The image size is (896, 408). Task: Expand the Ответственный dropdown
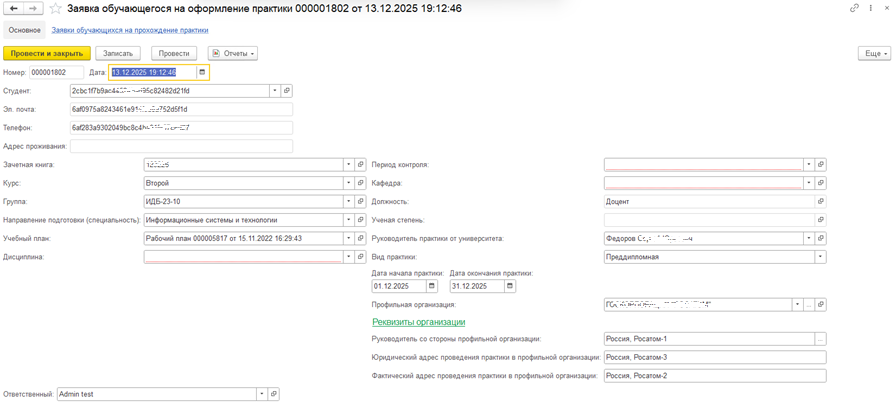262,394
